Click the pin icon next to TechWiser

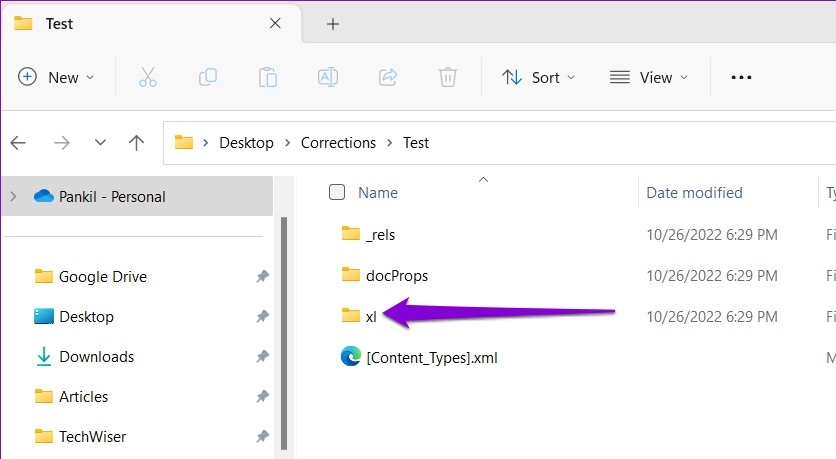coord(262,437)
